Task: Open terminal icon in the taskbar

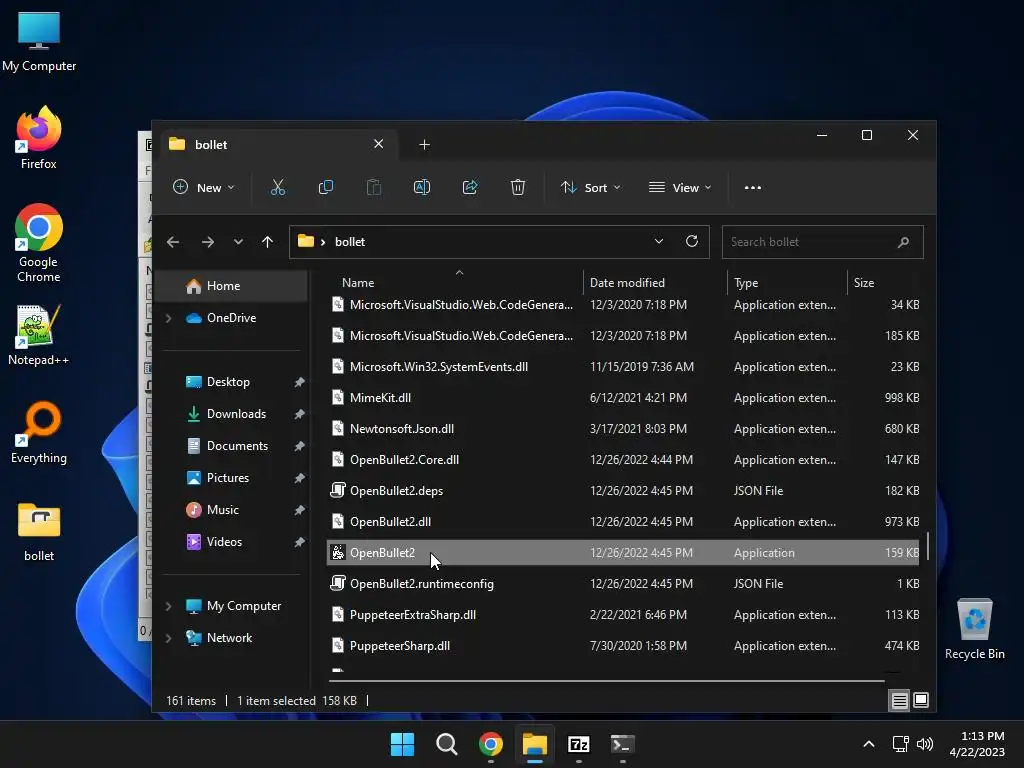Action: [622, 744]
